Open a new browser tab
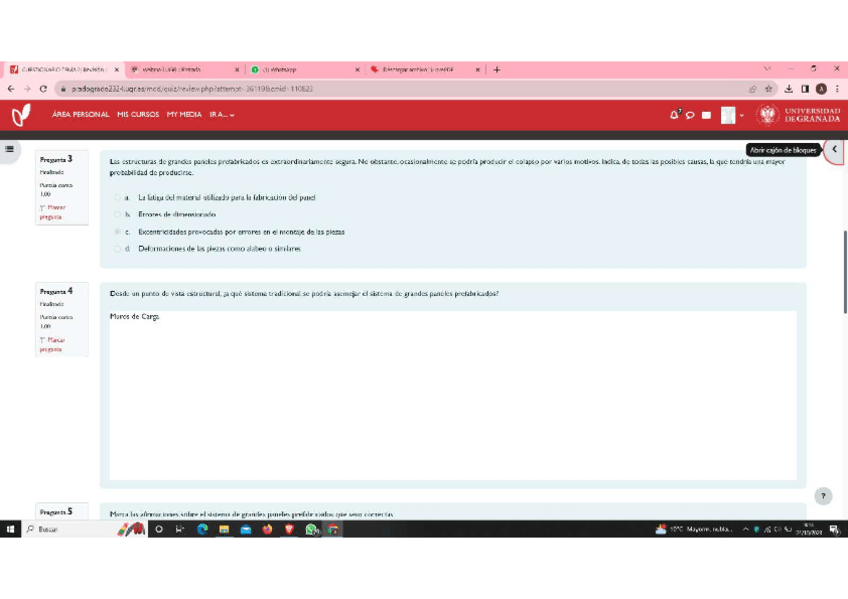The image size is (848, 599). (496, 69)
